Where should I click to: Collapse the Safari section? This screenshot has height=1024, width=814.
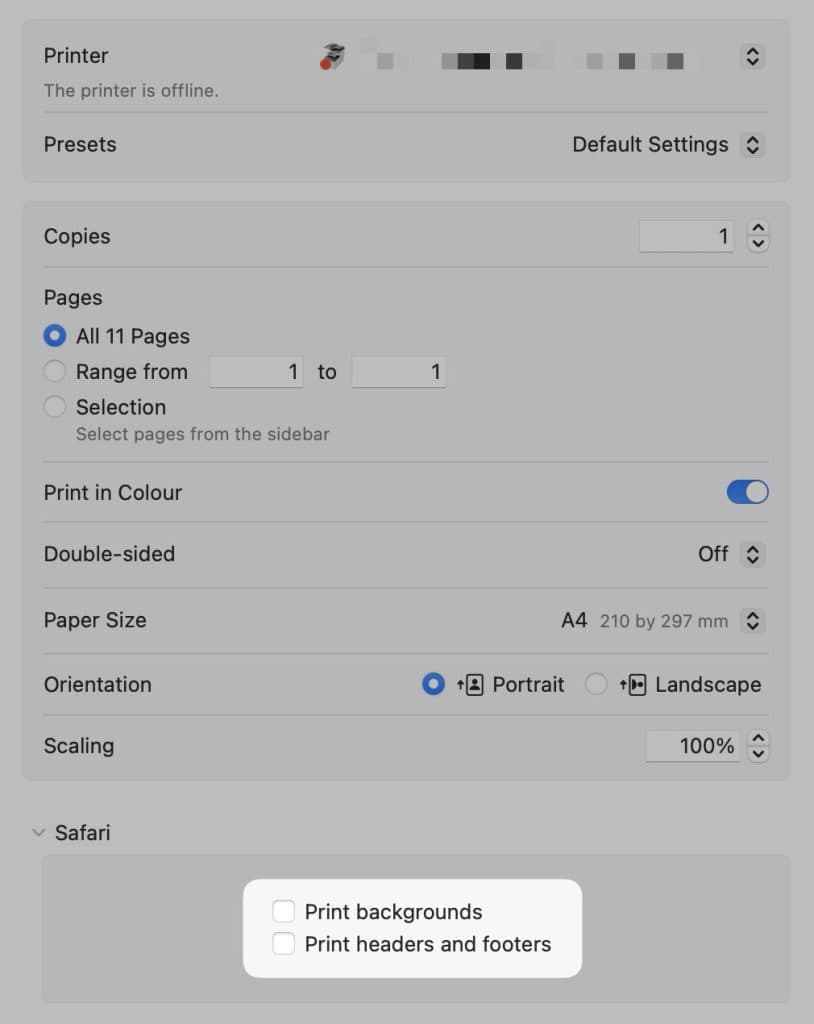coord(39,832)
